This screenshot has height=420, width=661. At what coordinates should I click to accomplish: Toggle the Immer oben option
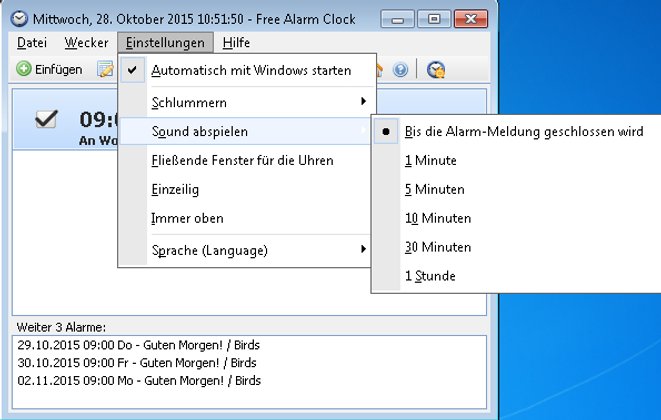pos(246,218)
